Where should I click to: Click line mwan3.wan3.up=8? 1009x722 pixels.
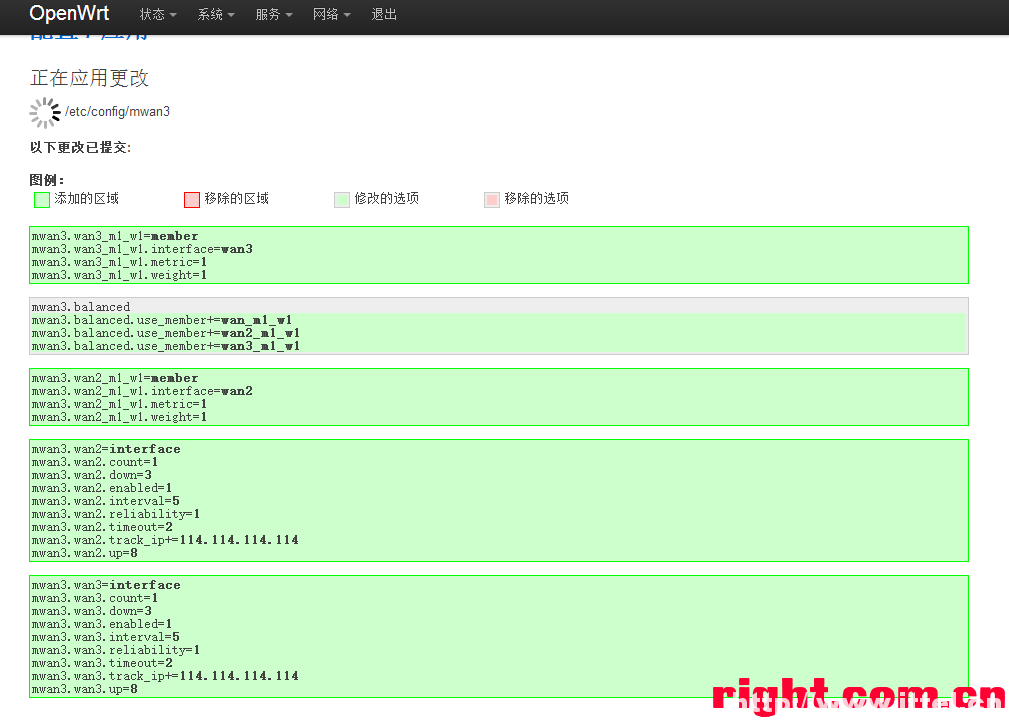point(84,689)
